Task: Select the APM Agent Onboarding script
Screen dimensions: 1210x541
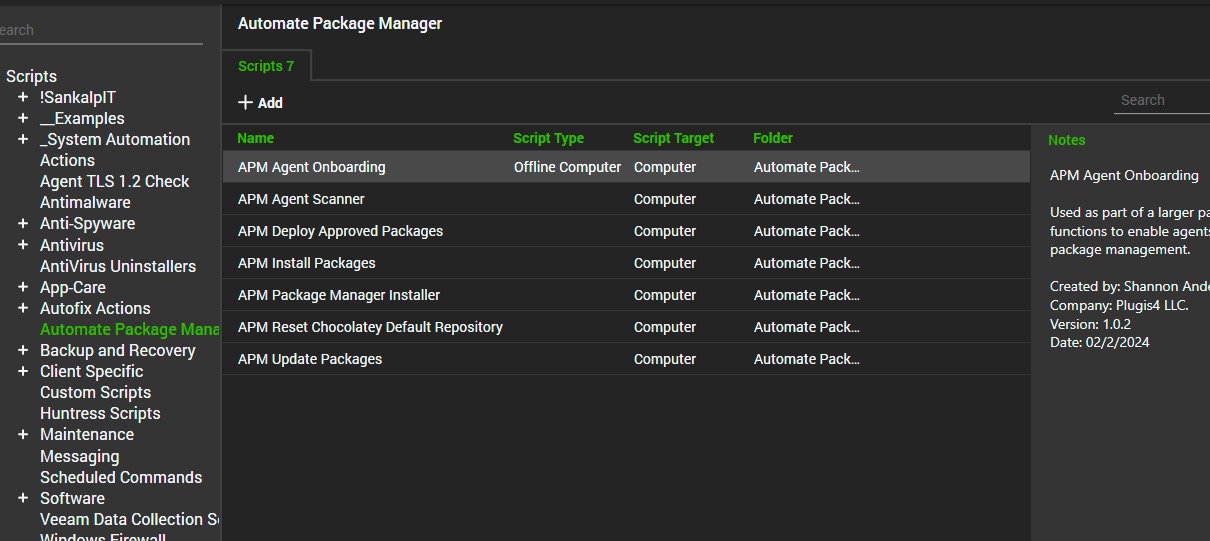Action: (626, 167)
